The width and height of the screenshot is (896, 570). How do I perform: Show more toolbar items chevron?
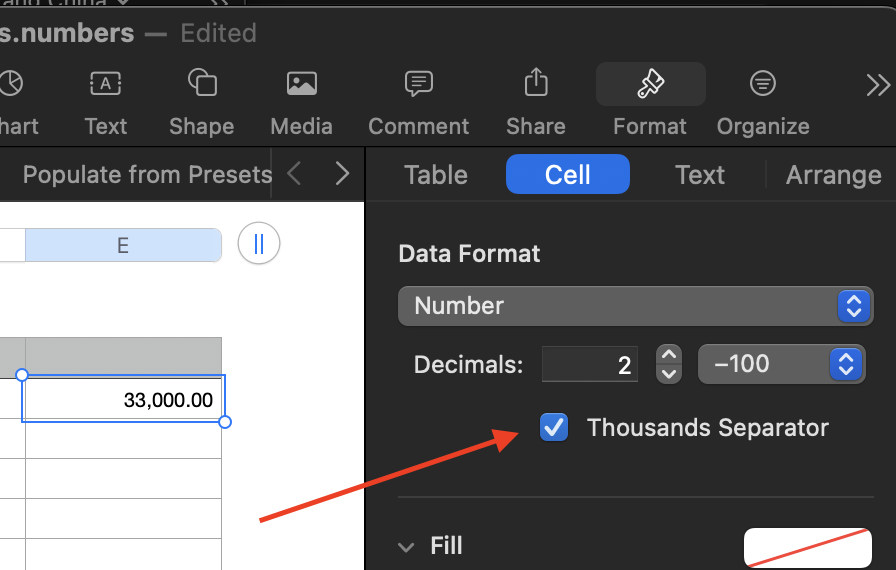pyautogui.click(x=877, y=86)
